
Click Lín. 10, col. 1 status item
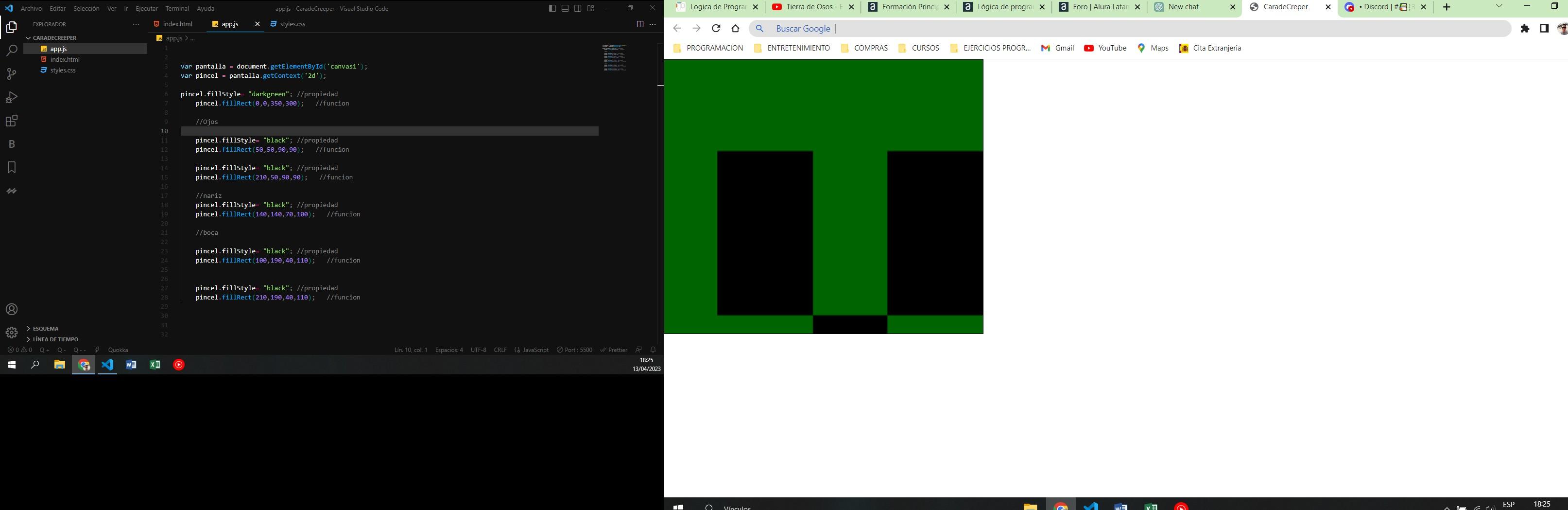point(411,351)
